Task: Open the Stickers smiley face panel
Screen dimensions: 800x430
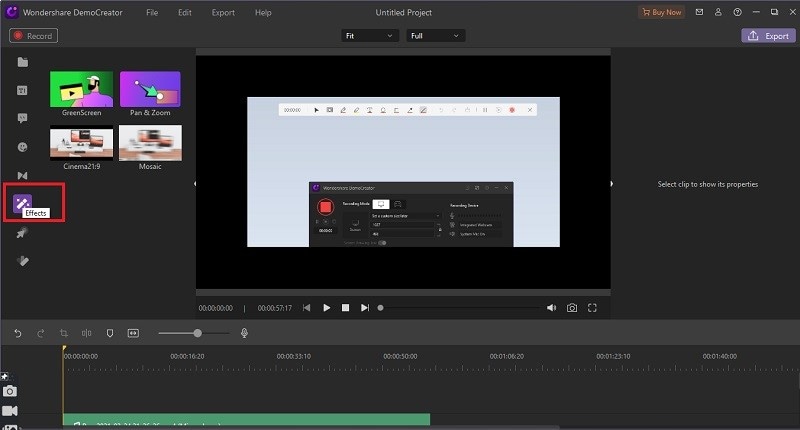Action: (x=22, y=147)
